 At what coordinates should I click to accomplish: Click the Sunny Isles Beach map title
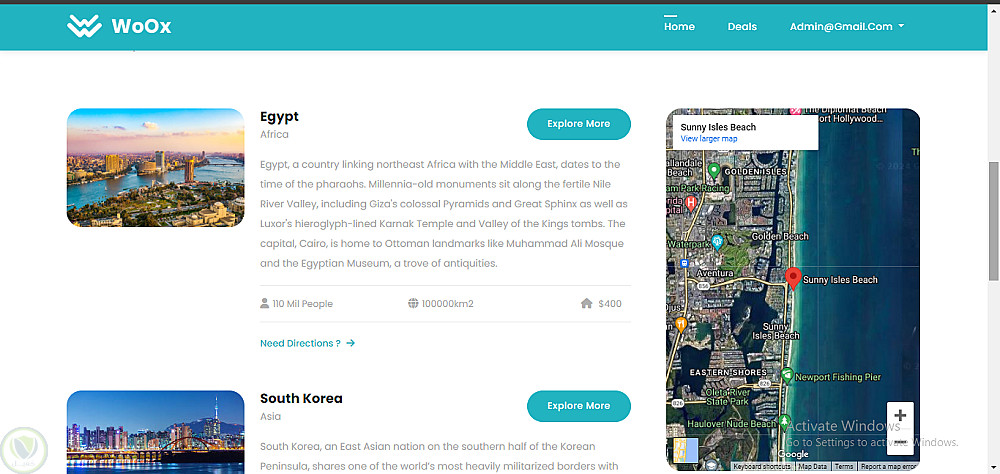click(717, 127)
